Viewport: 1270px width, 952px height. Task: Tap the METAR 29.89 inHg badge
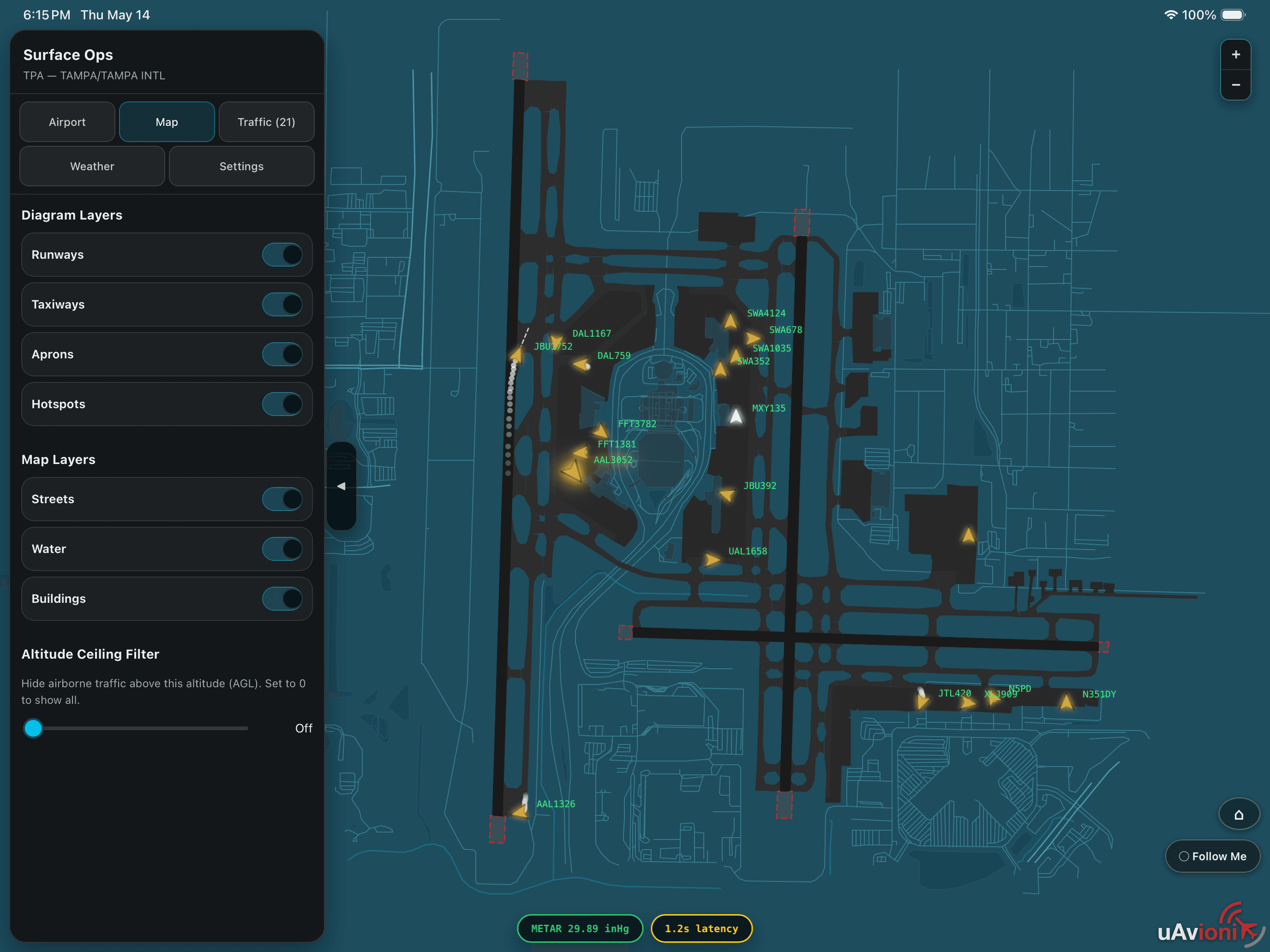pyautogui.click(x=580, y=928)
